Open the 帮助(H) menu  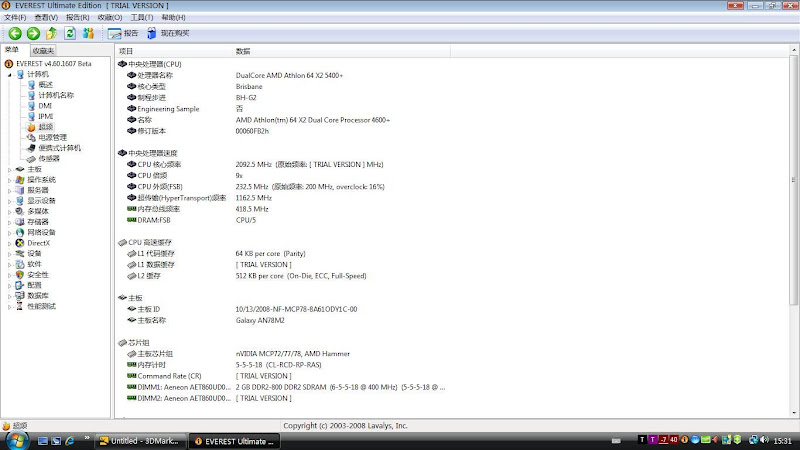click(x=173, y=17)
